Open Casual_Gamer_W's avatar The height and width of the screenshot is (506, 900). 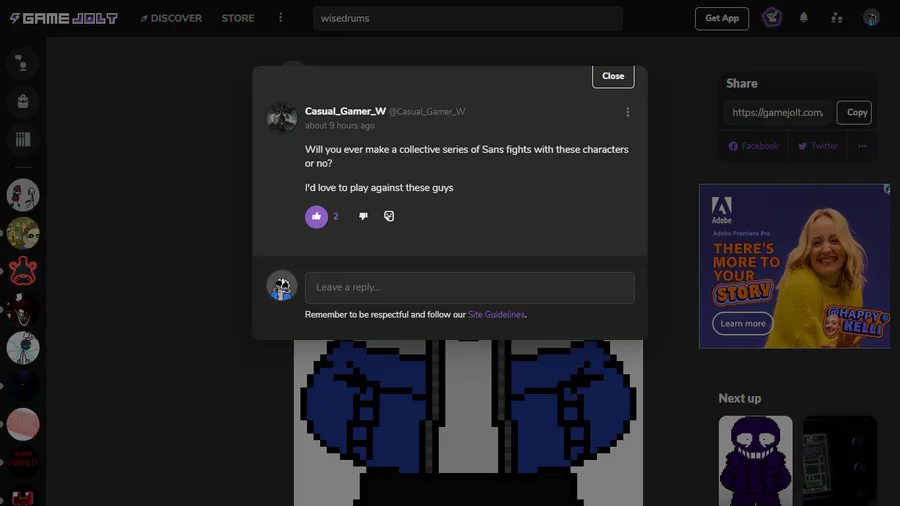pyautogui.click(x=282, y=118)
